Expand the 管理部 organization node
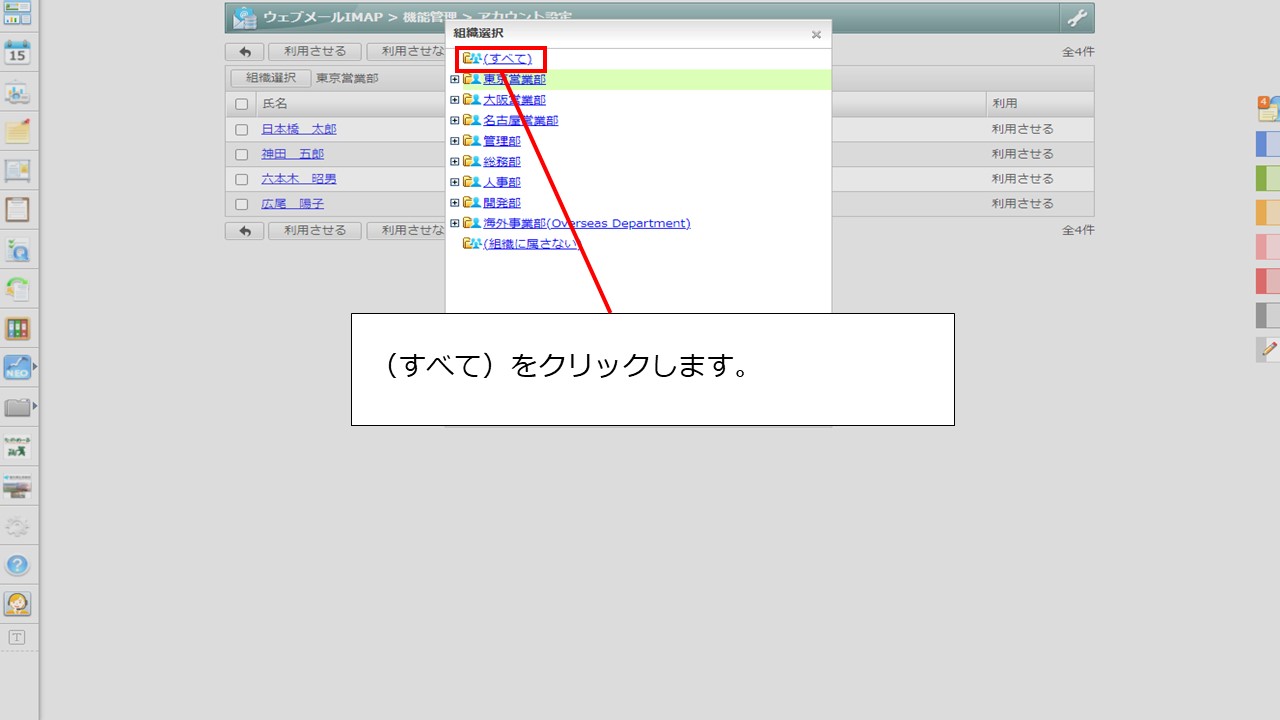 point(455,140)
